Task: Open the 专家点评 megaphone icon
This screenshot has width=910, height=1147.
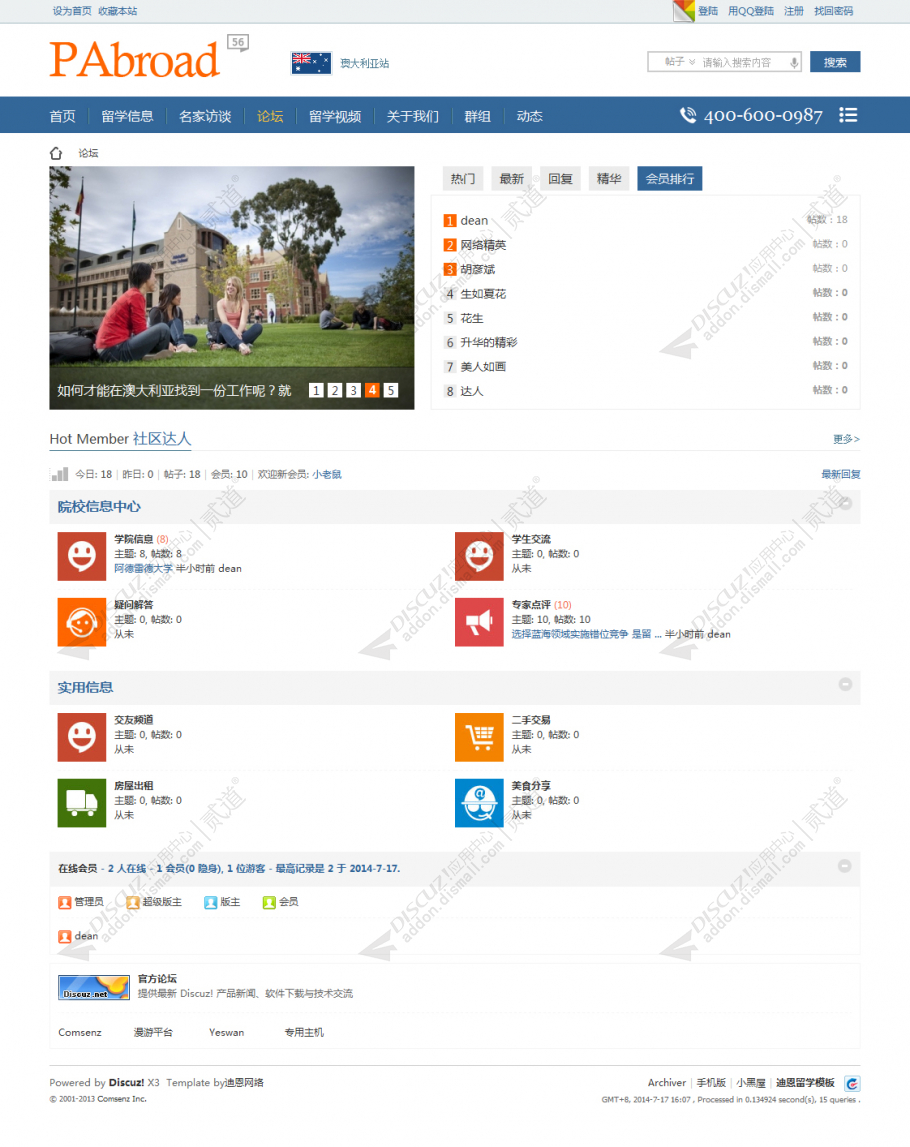Action: (x=479, y=622)
